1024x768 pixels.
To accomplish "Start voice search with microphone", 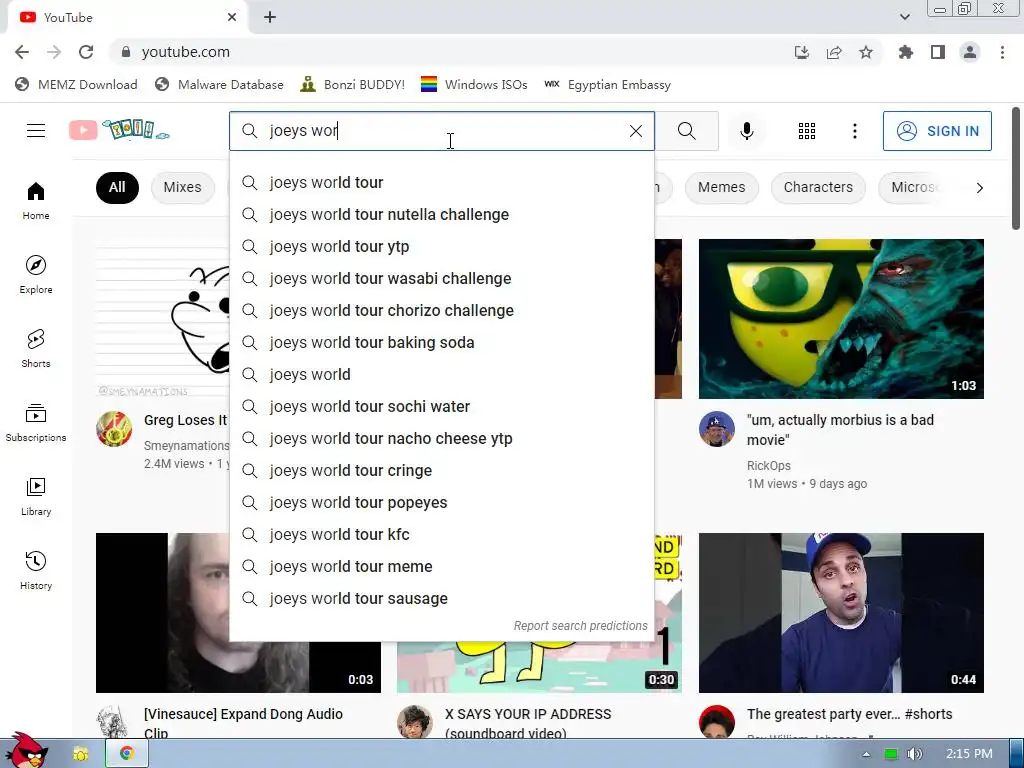I will pyautogui.click(x=746, y=131).
